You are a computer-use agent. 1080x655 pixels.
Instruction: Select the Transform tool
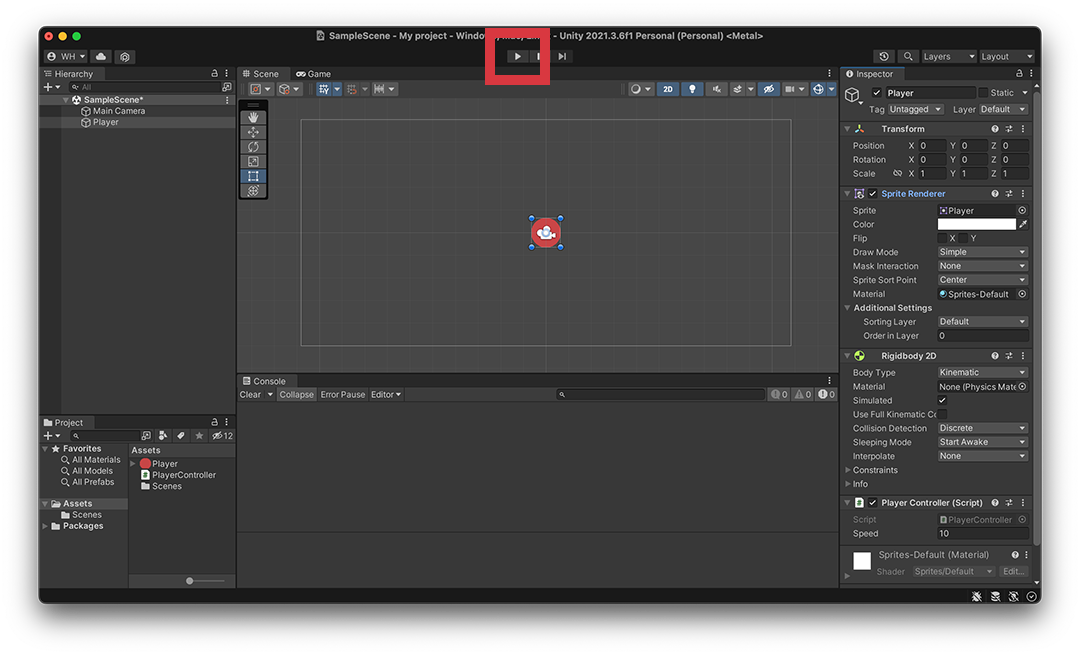coord(253,191)
